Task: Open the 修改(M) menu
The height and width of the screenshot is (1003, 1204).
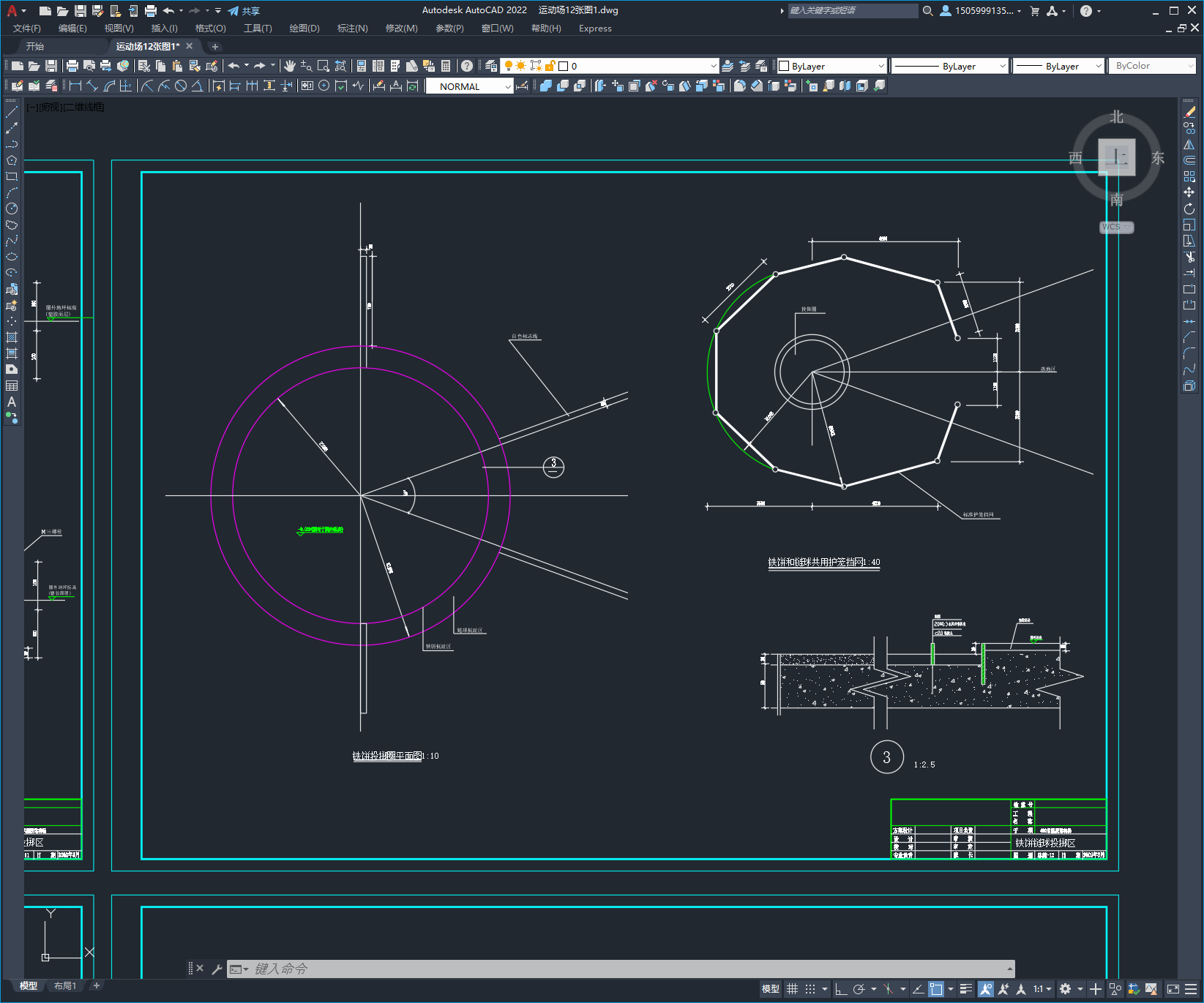Action: pos(401,29)
